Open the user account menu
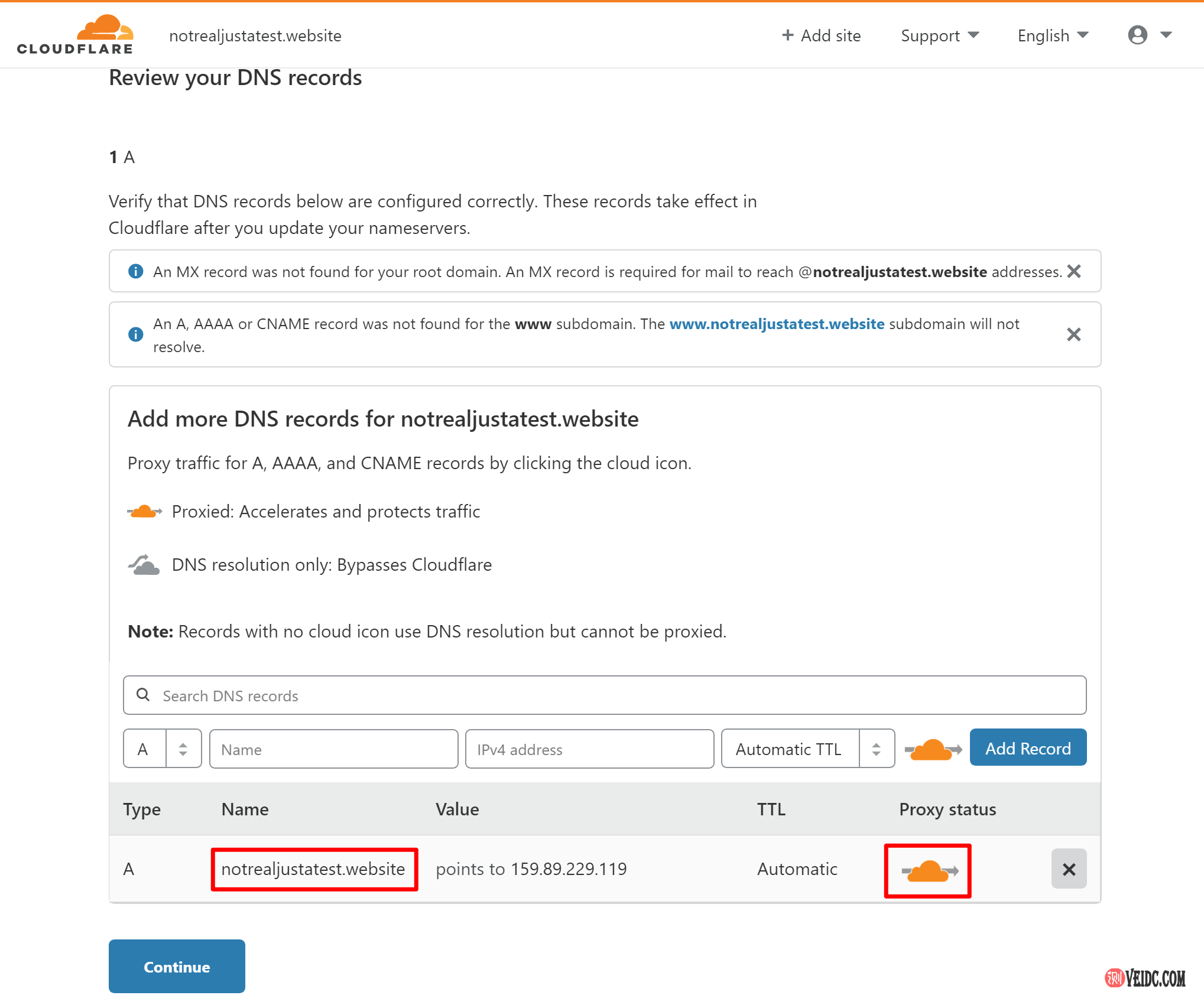 click(x=1148, y=35)
